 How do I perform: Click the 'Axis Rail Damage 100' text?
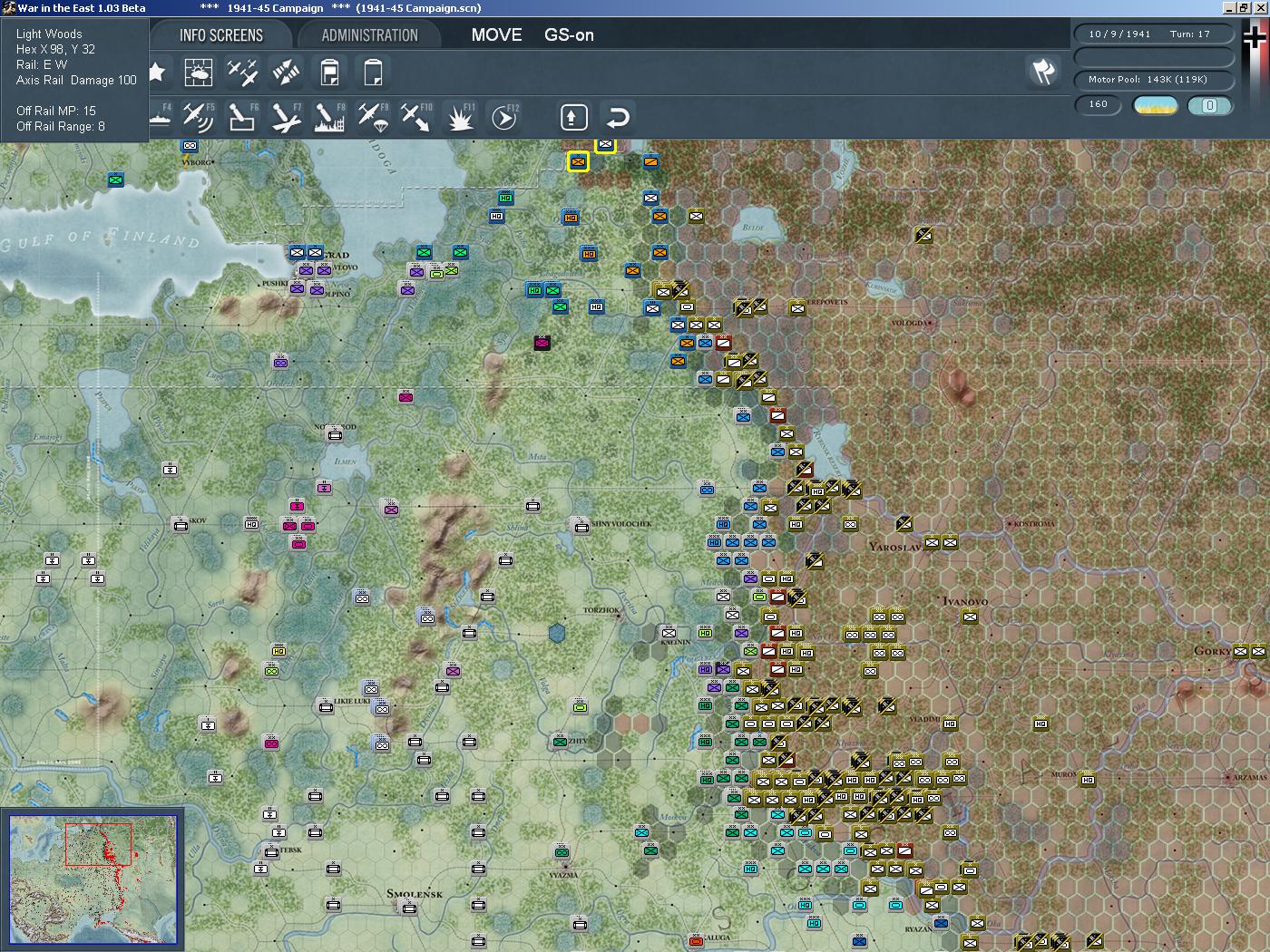[x=76, y=80]
